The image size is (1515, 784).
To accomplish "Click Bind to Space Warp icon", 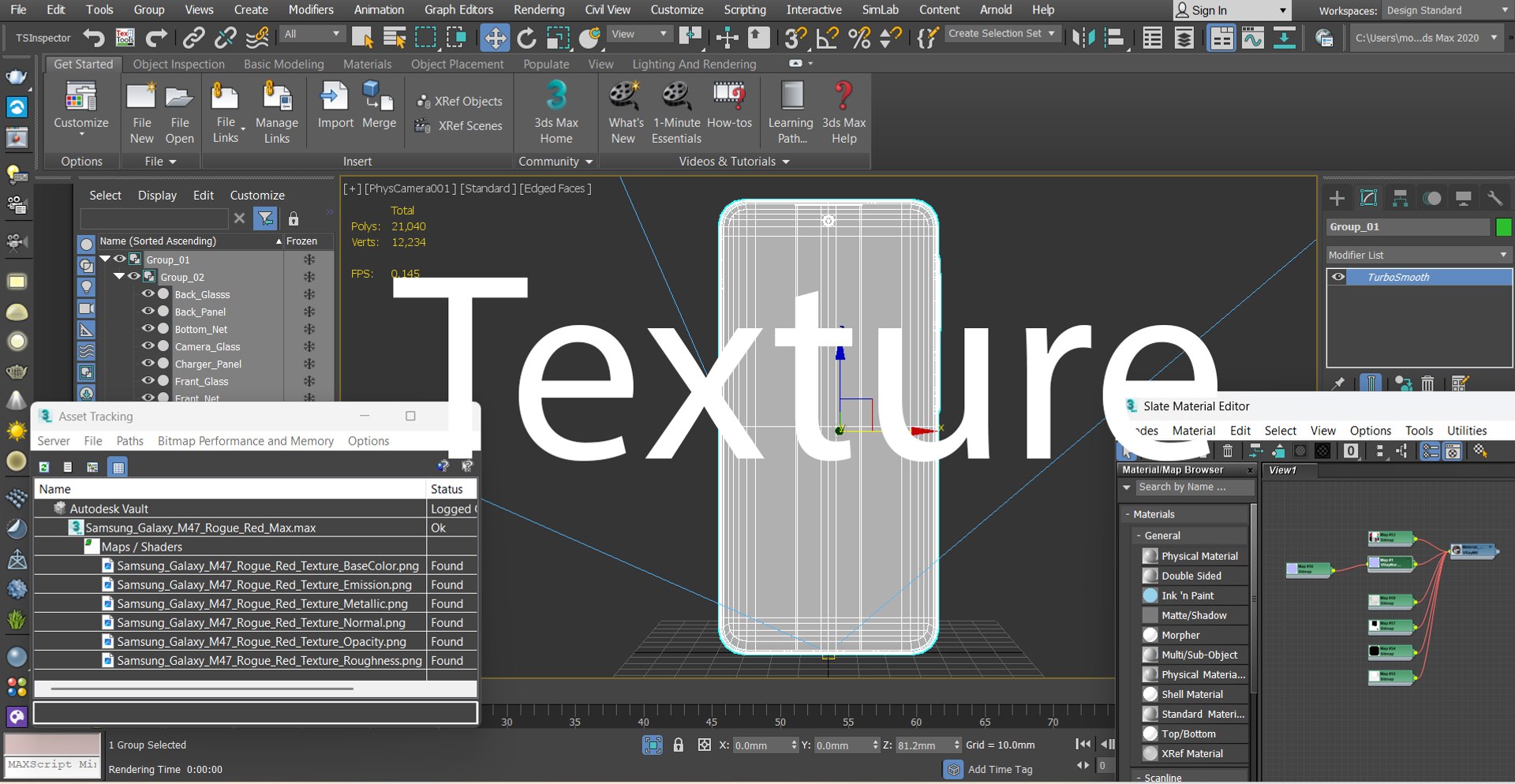I will coord(257,38).
